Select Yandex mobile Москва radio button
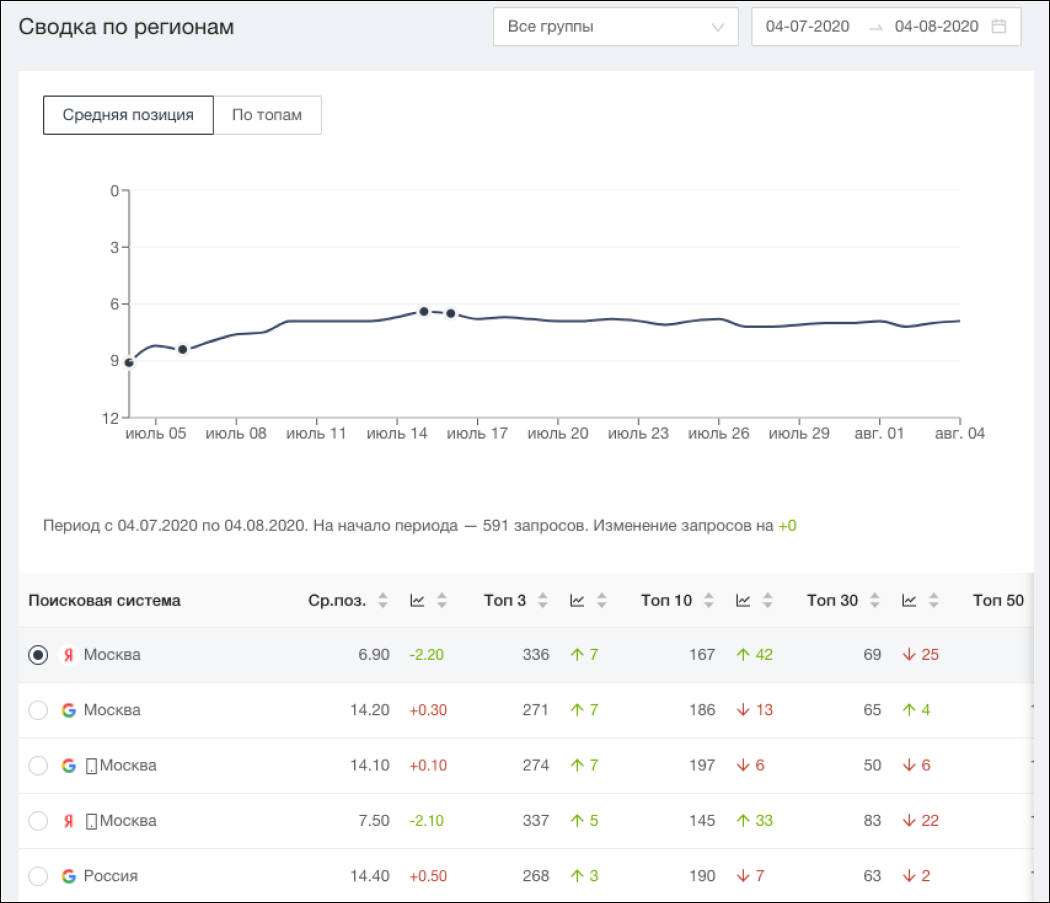The height and width of the screenshot is (903, 1050). click(38, 821)
